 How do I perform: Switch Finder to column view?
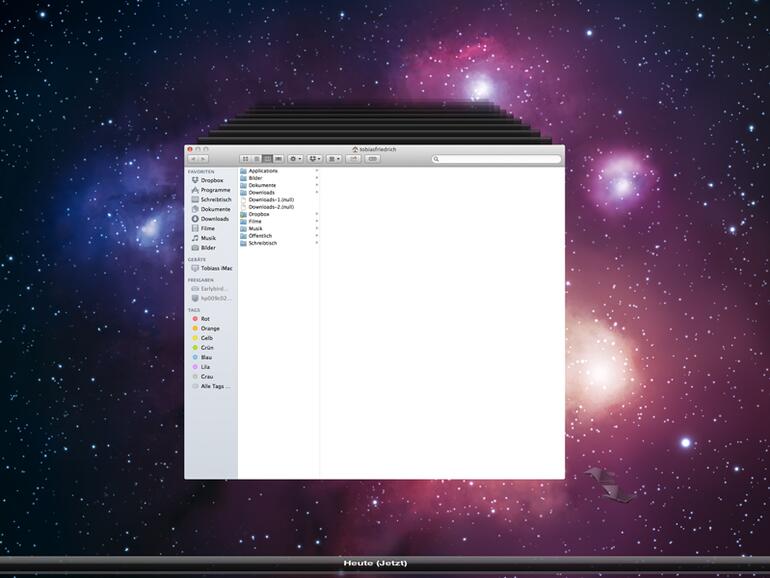267,159
